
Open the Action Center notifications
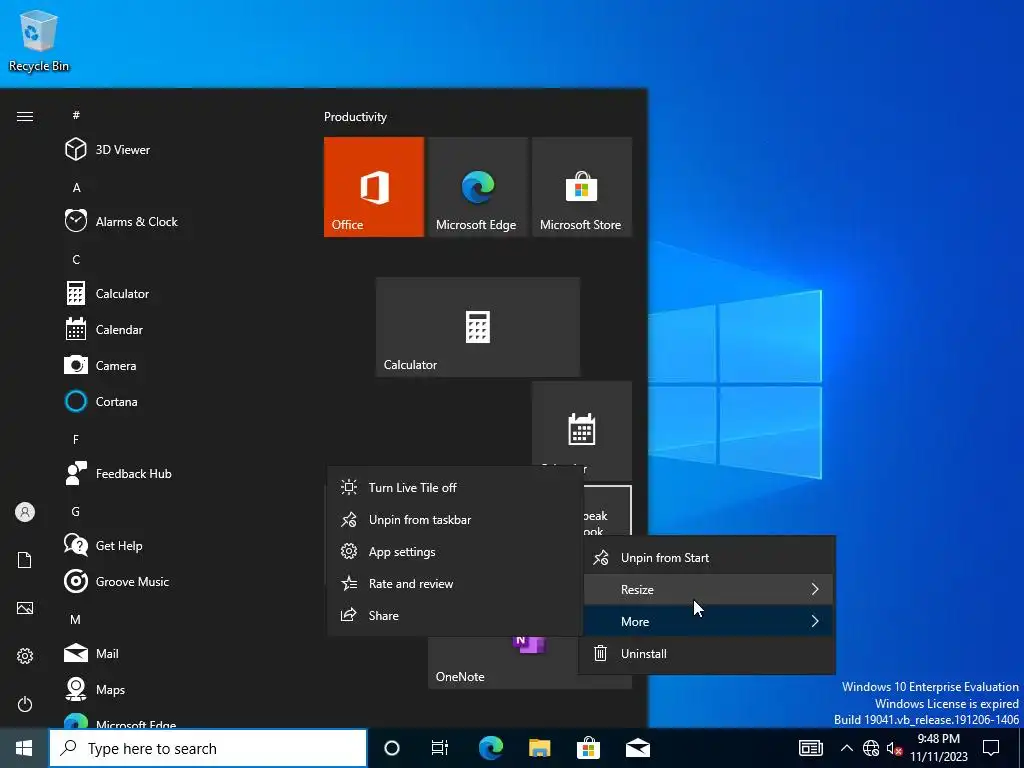click(991, 748)
